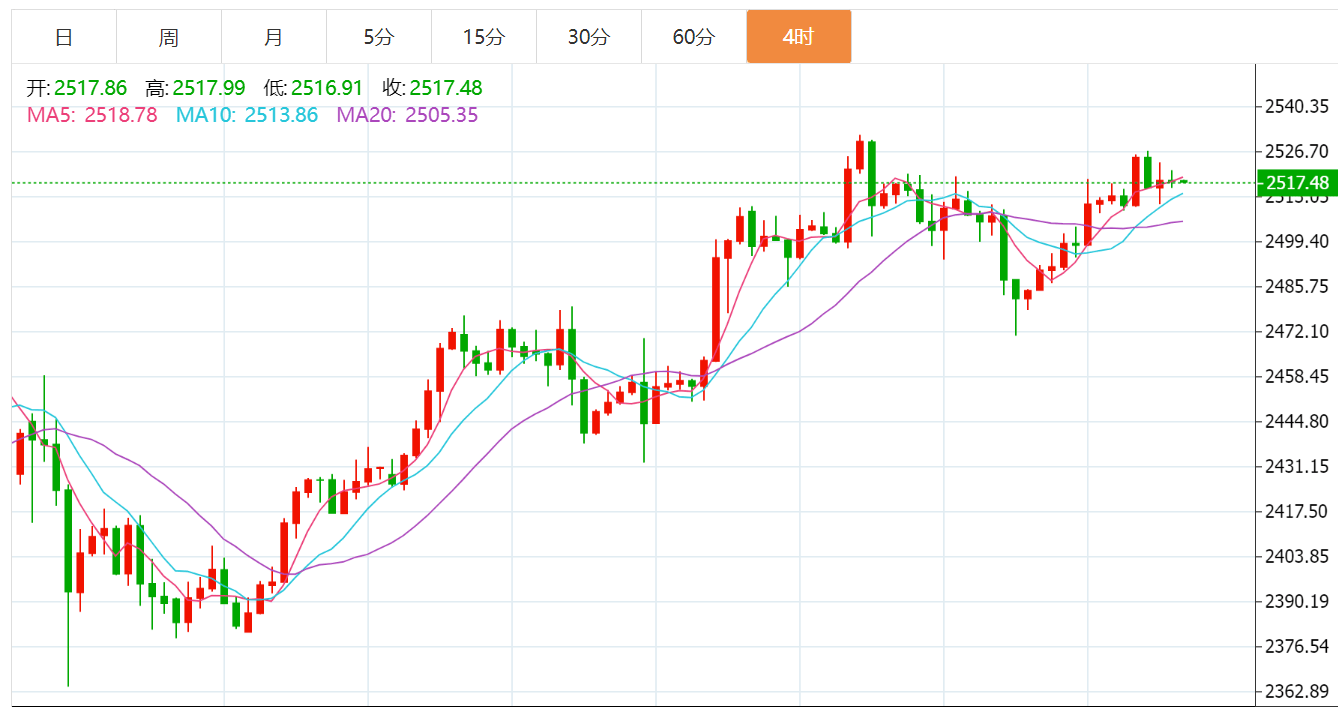Viewport: 1338px width, 707px height.
Task: Select the 2403.85 price axis label
Action: (x=1296, y=556)
